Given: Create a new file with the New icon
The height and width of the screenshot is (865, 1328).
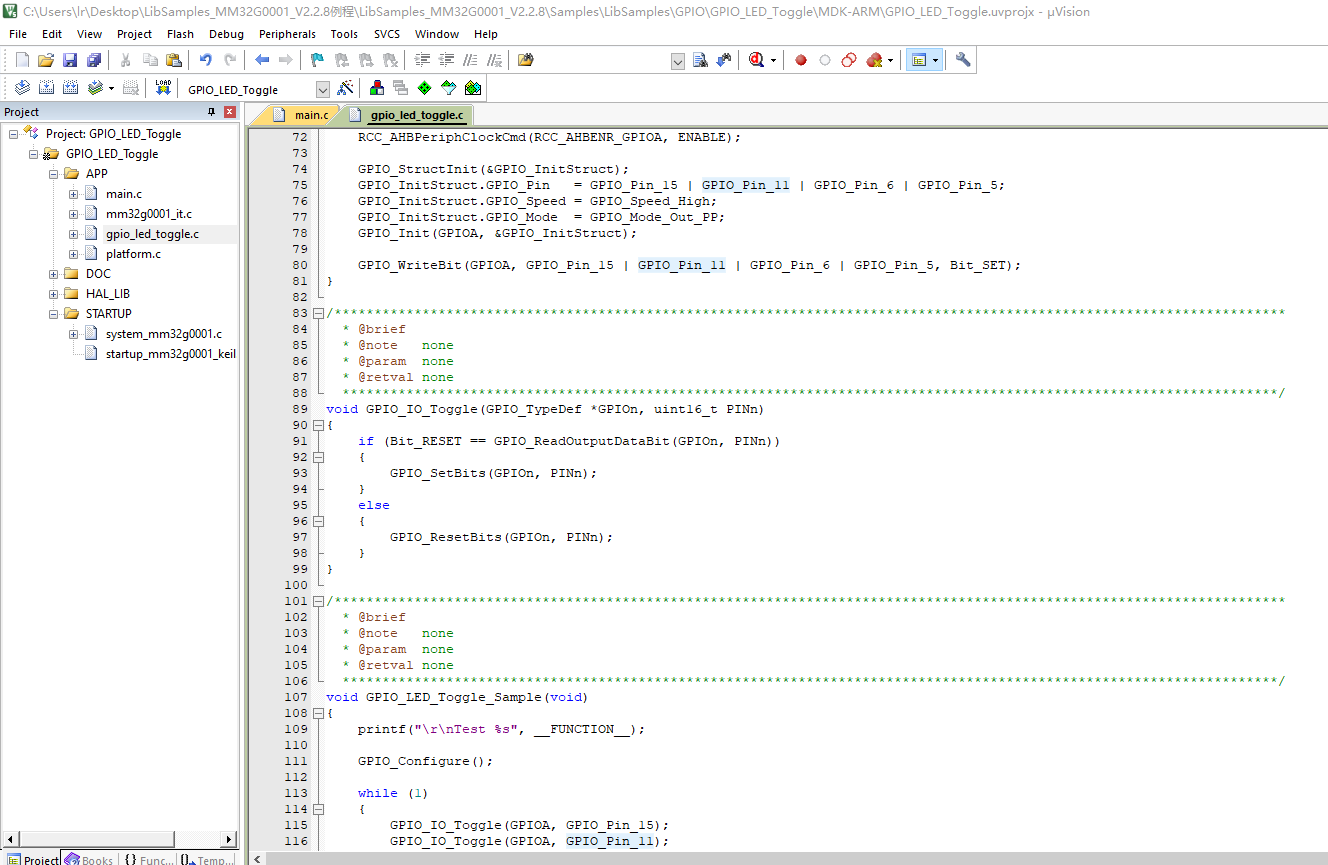Looking at the screenshot, I should 22,60.
